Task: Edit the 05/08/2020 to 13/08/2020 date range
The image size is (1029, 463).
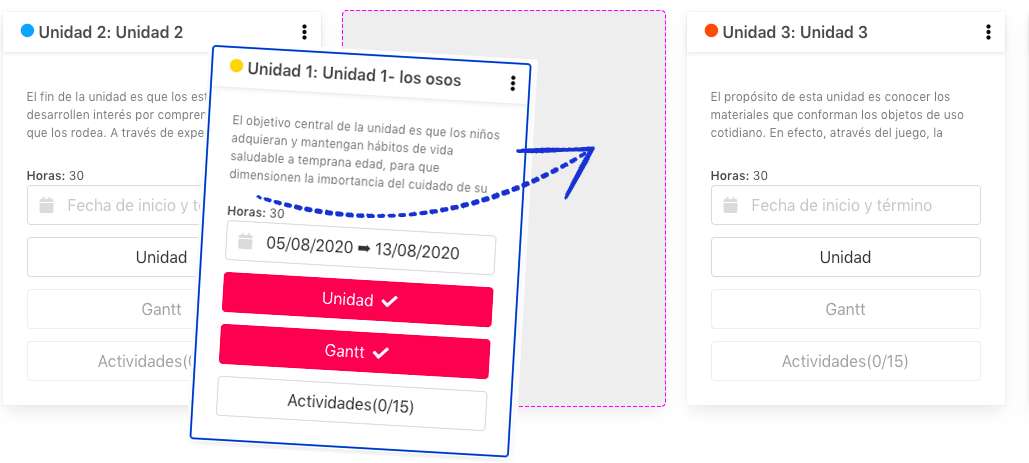Action: click(360, 248)
